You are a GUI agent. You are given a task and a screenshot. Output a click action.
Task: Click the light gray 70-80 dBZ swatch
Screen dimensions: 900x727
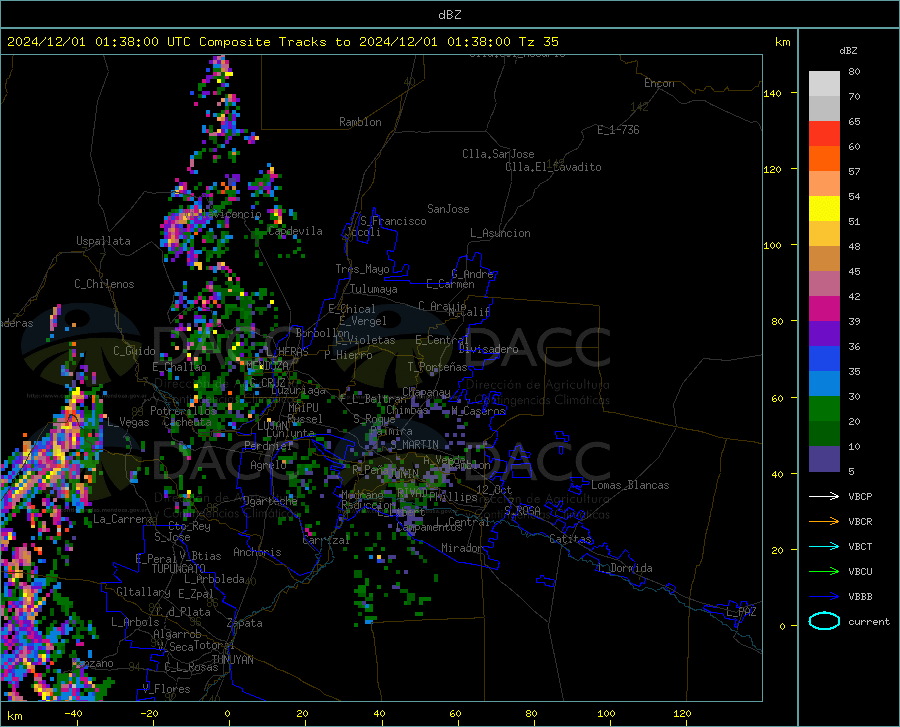coord(824,84)
